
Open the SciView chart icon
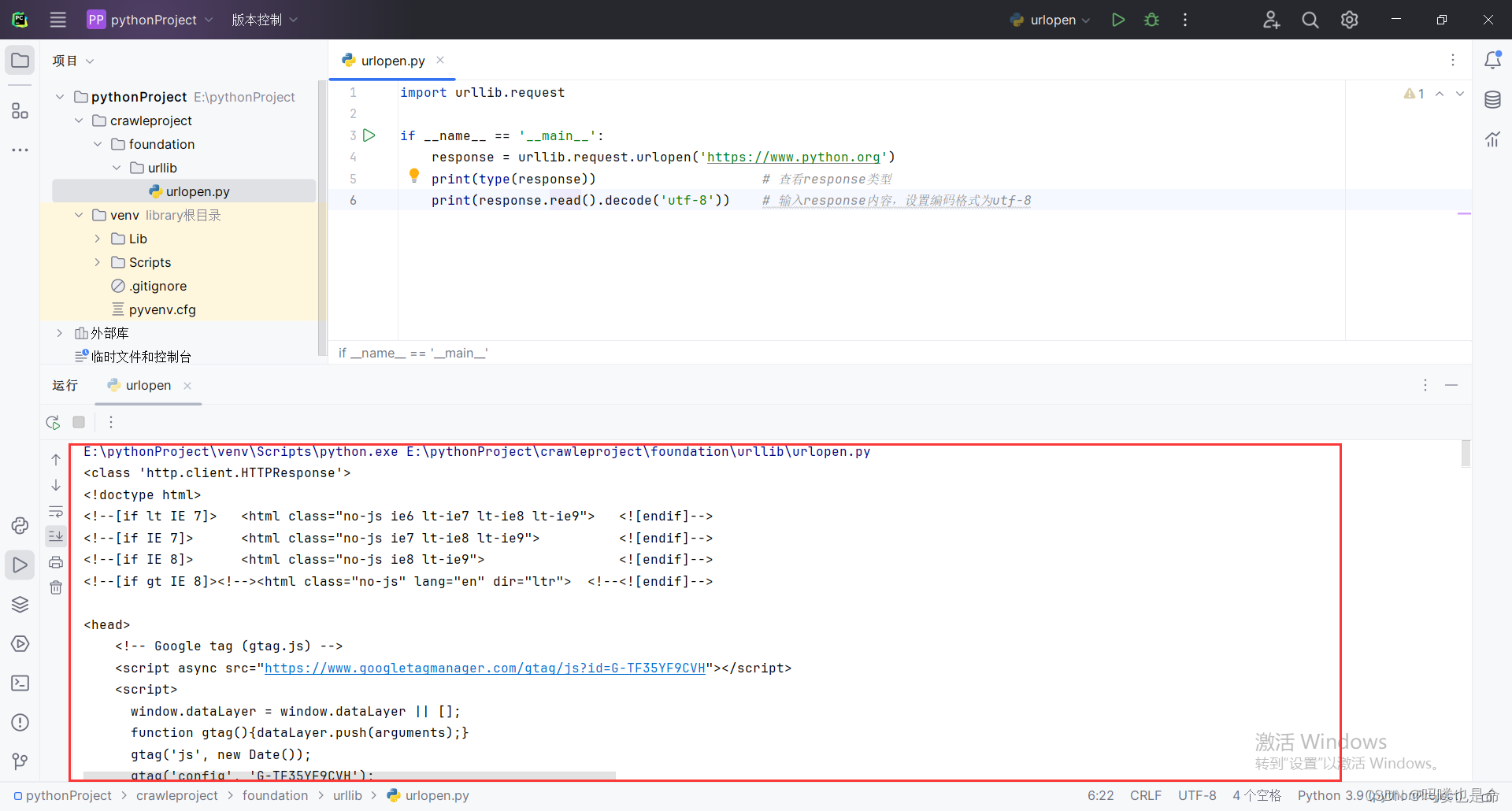point(1492,139)
